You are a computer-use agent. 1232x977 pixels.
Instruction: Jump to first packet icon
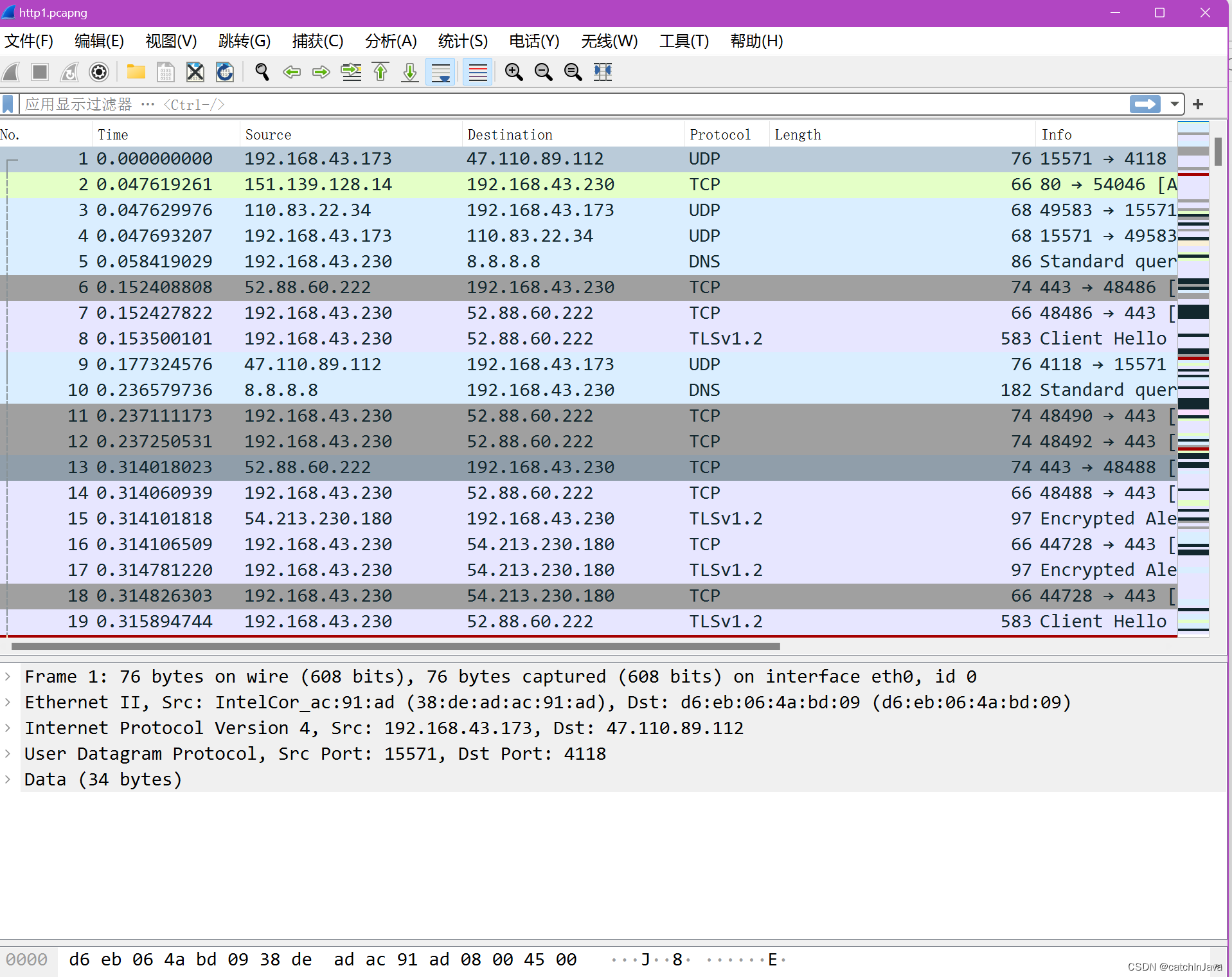(x=380, y=72)
